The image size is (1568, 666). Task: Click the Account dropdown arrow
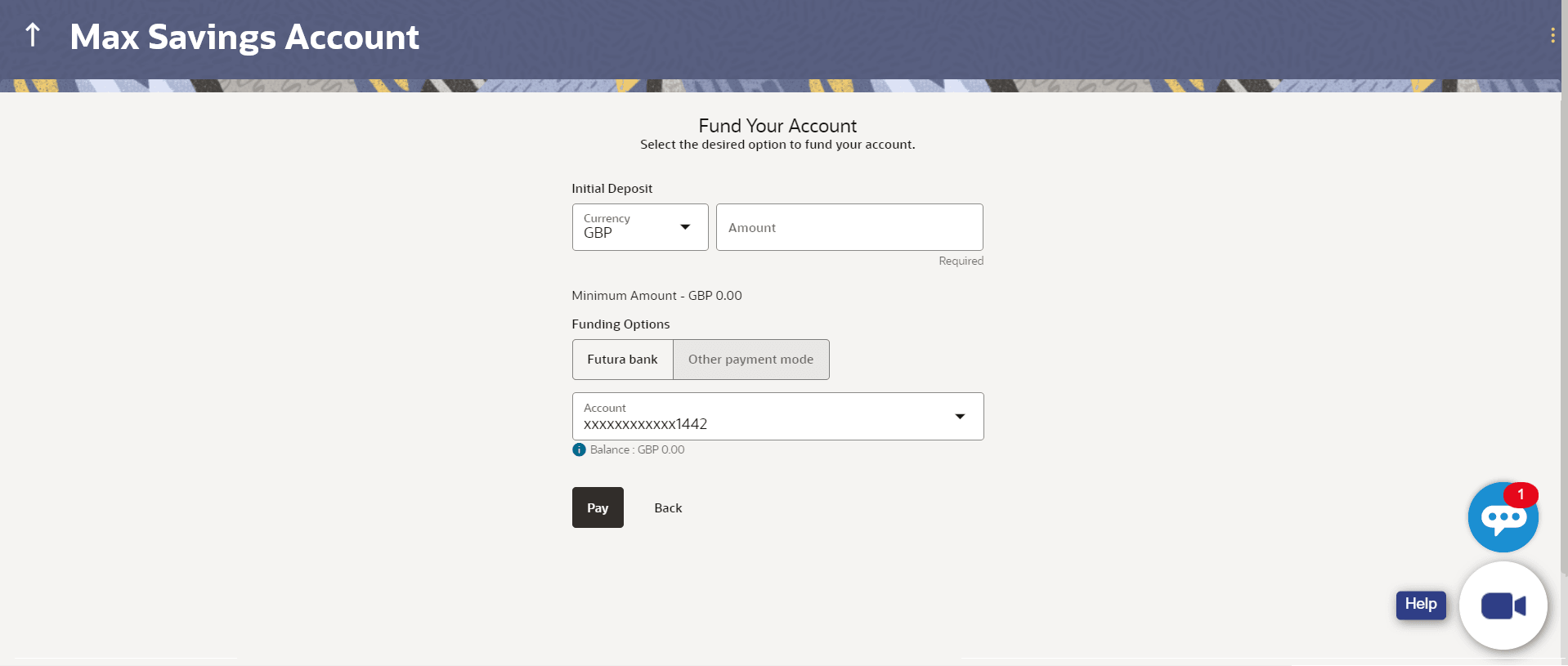(x=960, y=417)
